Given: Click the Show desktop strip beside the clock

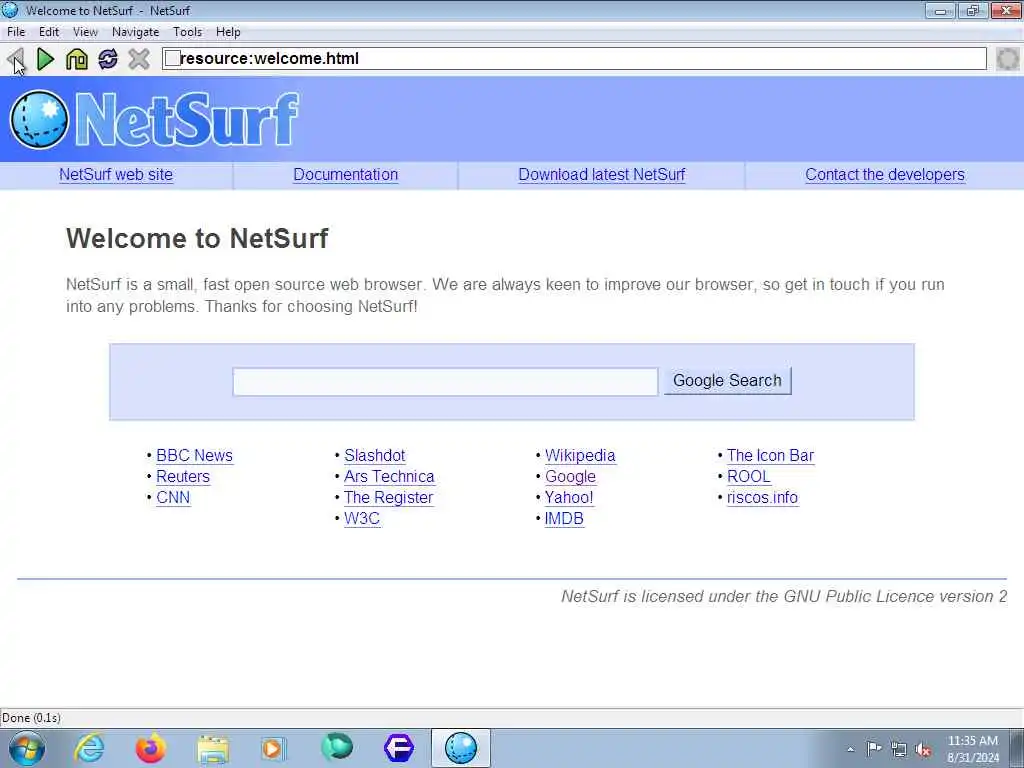Looking at the screenshot, I should pos(1016,749).
